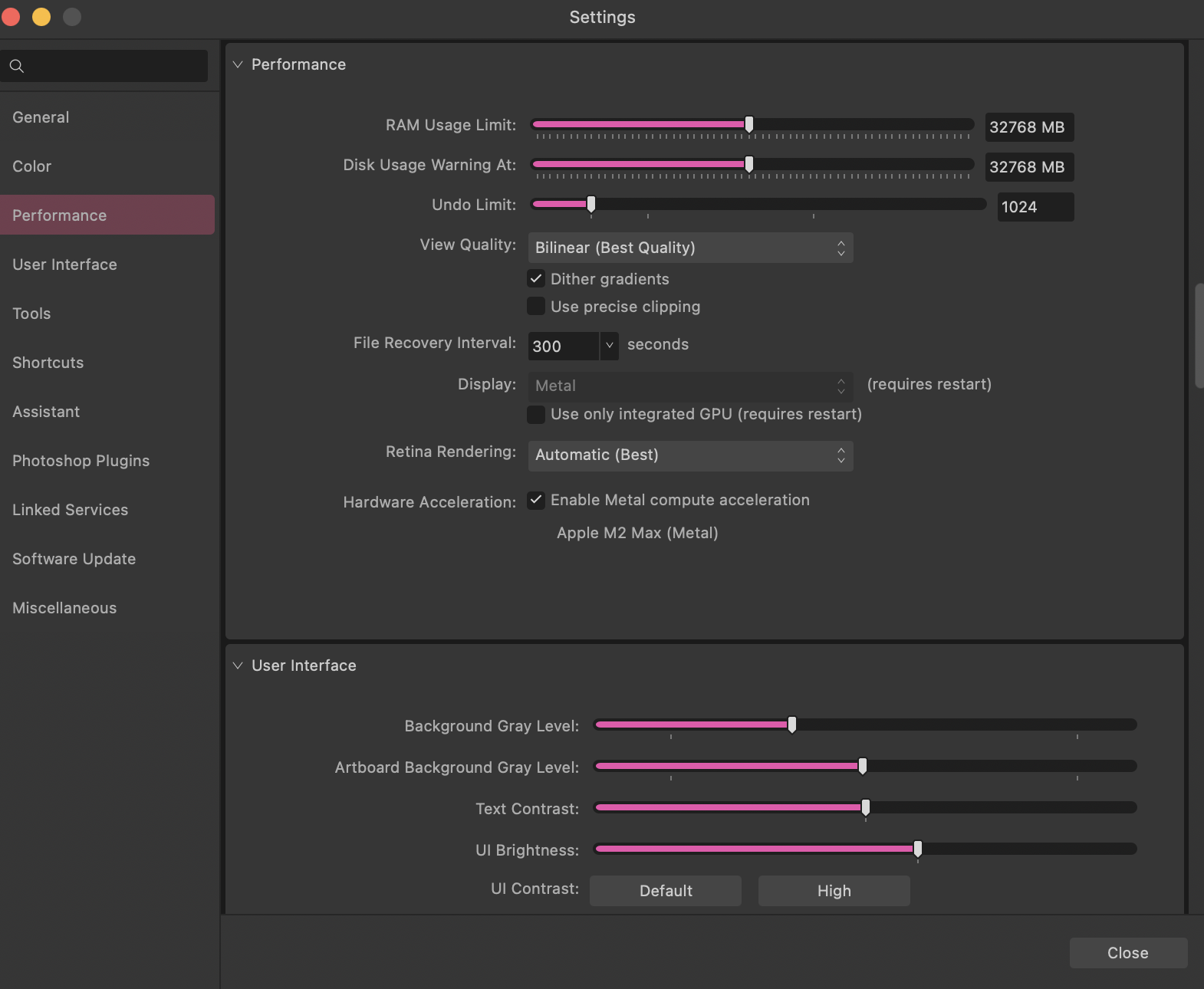Go to Software Update settings

click(74, 559)
